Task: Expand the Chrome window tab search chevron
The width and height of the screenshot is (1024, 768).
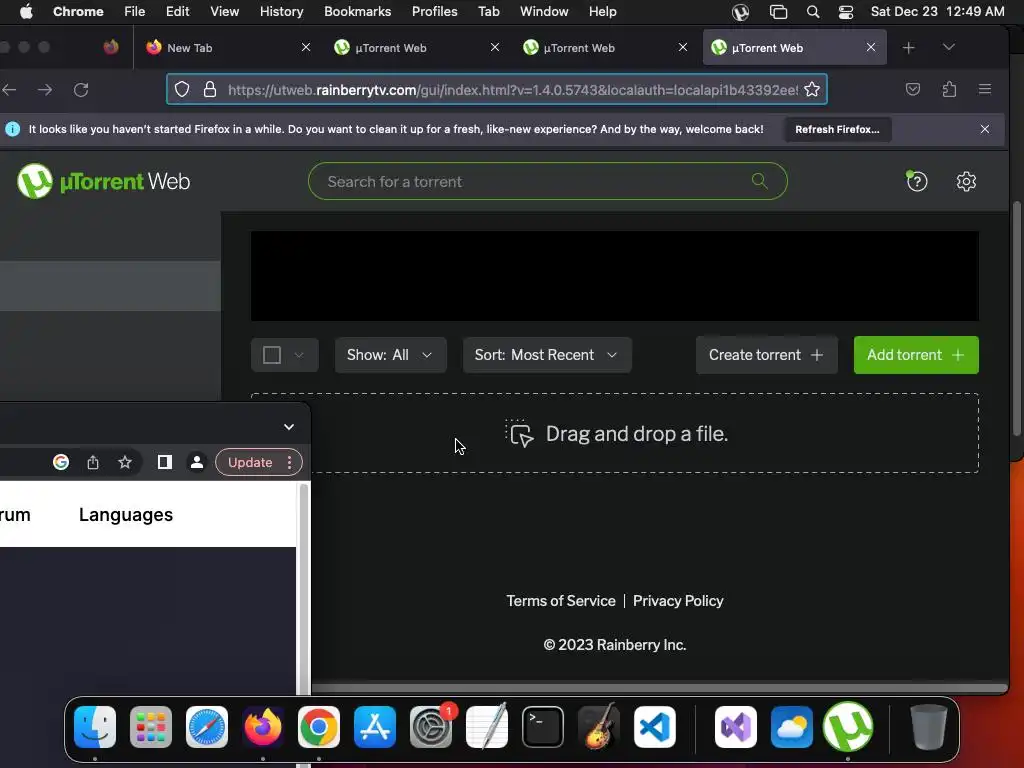Action: click(289, 426)
